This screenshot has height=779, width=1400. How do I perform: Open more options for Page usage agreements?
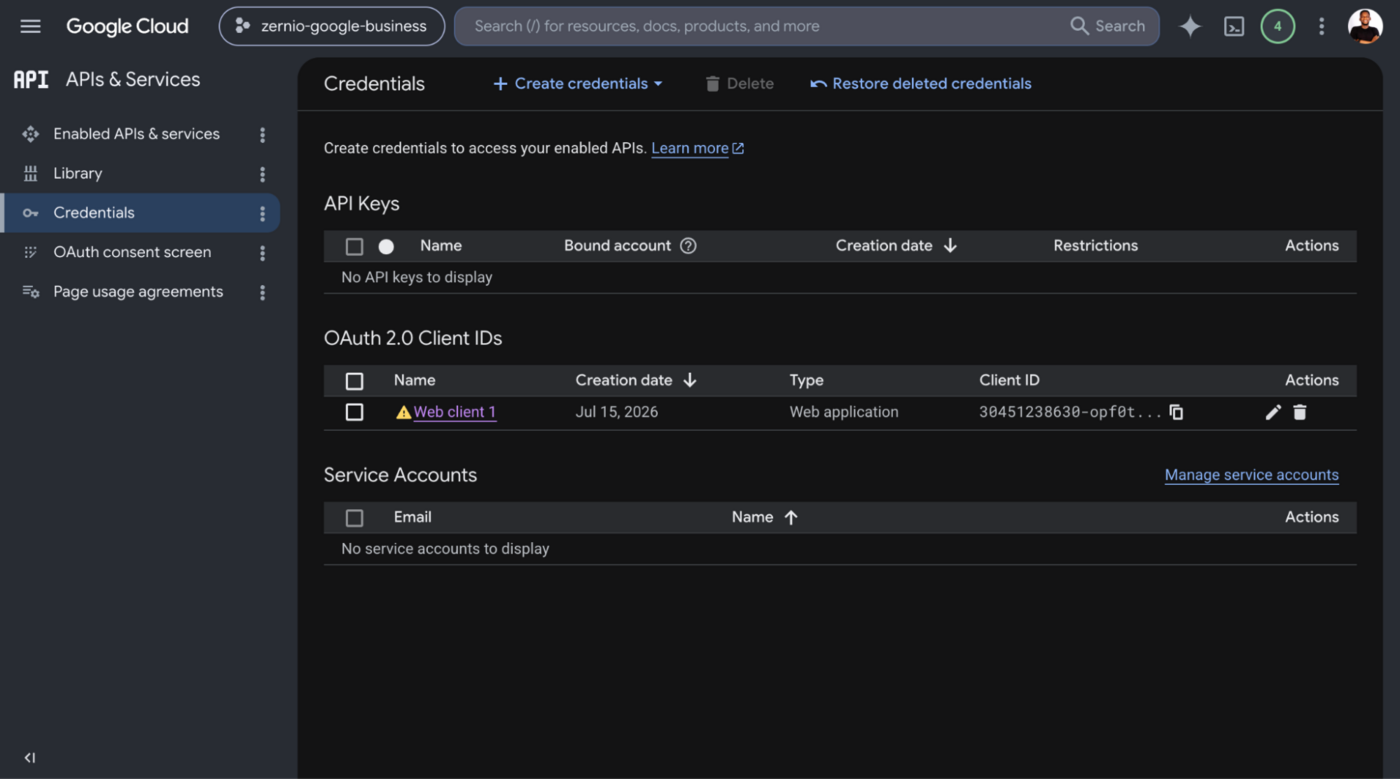pyautogui.click(x=262, y=292)
